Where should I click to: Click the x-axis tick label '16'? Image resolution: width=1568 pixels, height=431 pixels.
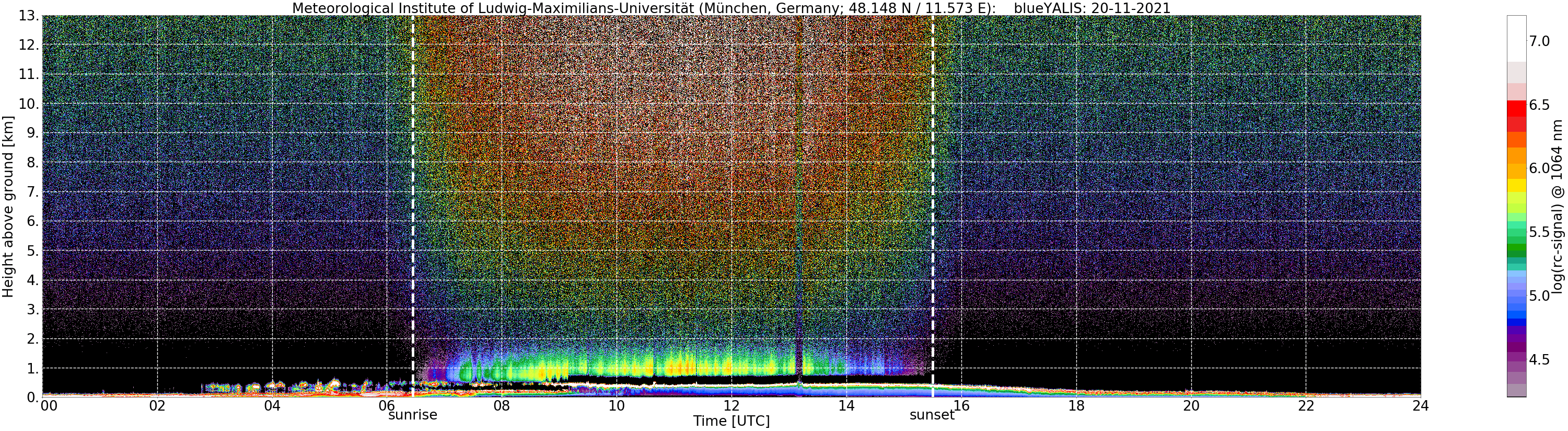[961, 406]
